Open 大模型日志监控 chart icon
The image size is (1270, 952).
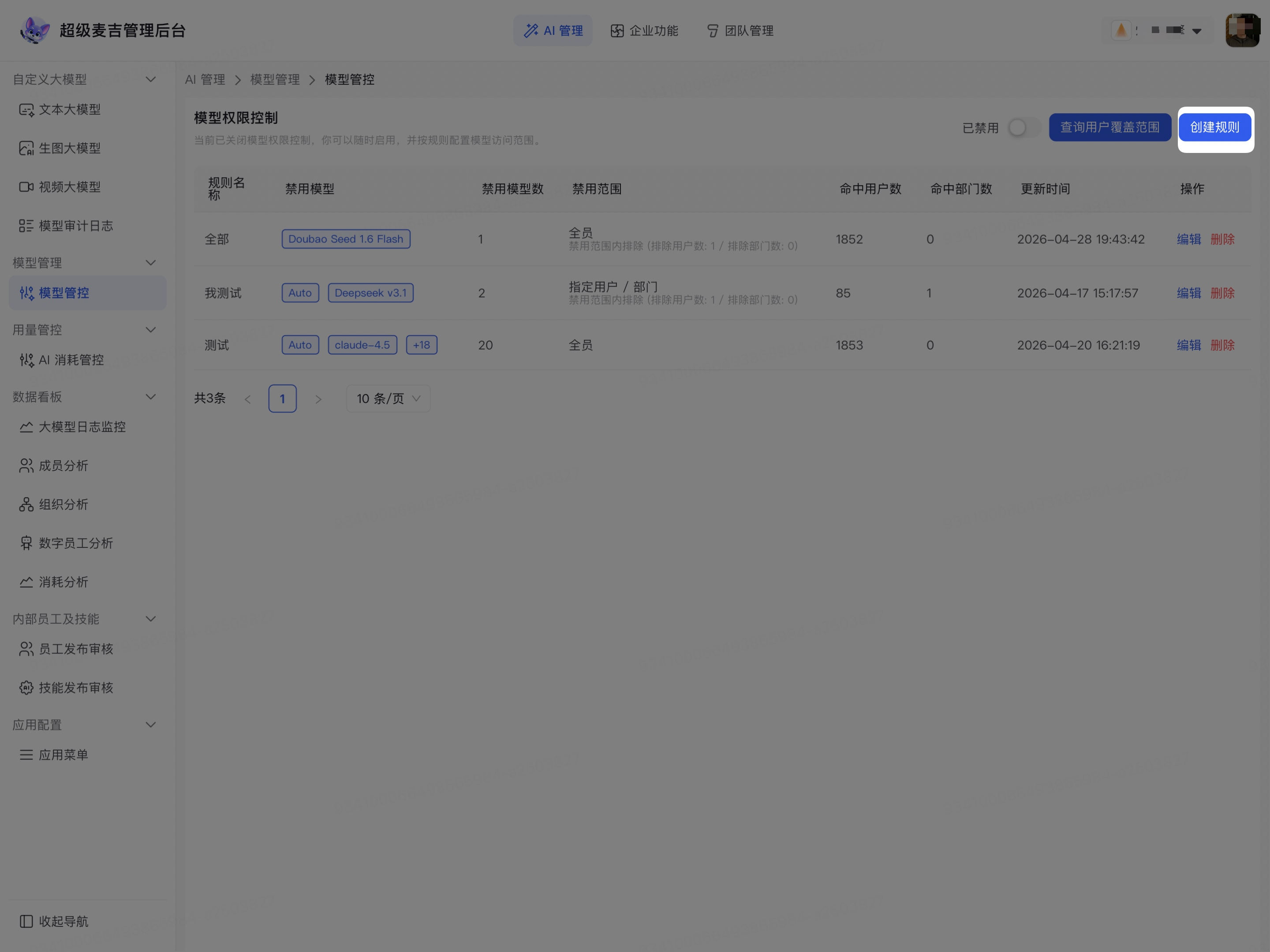coord(26,428)
